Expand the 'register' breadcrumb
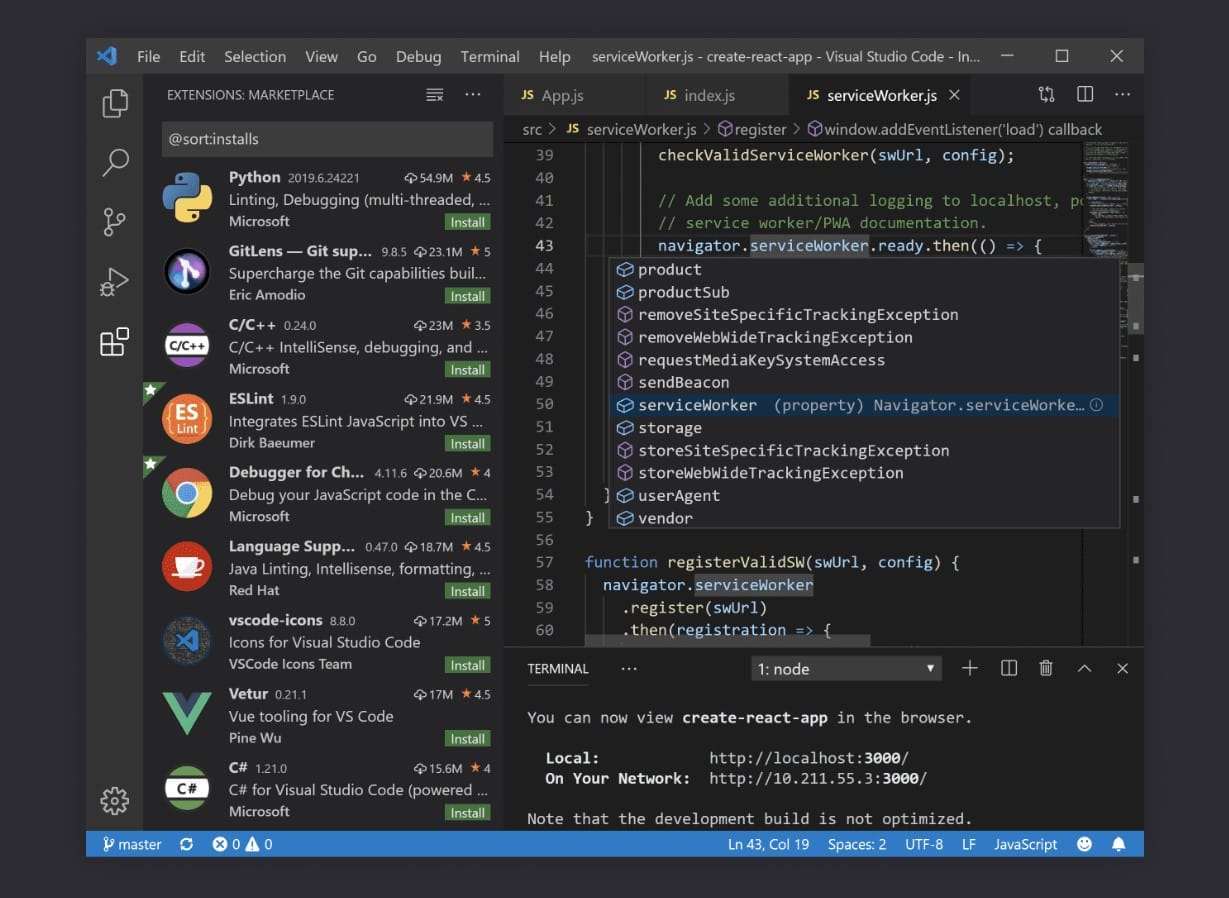 [752, 129]
